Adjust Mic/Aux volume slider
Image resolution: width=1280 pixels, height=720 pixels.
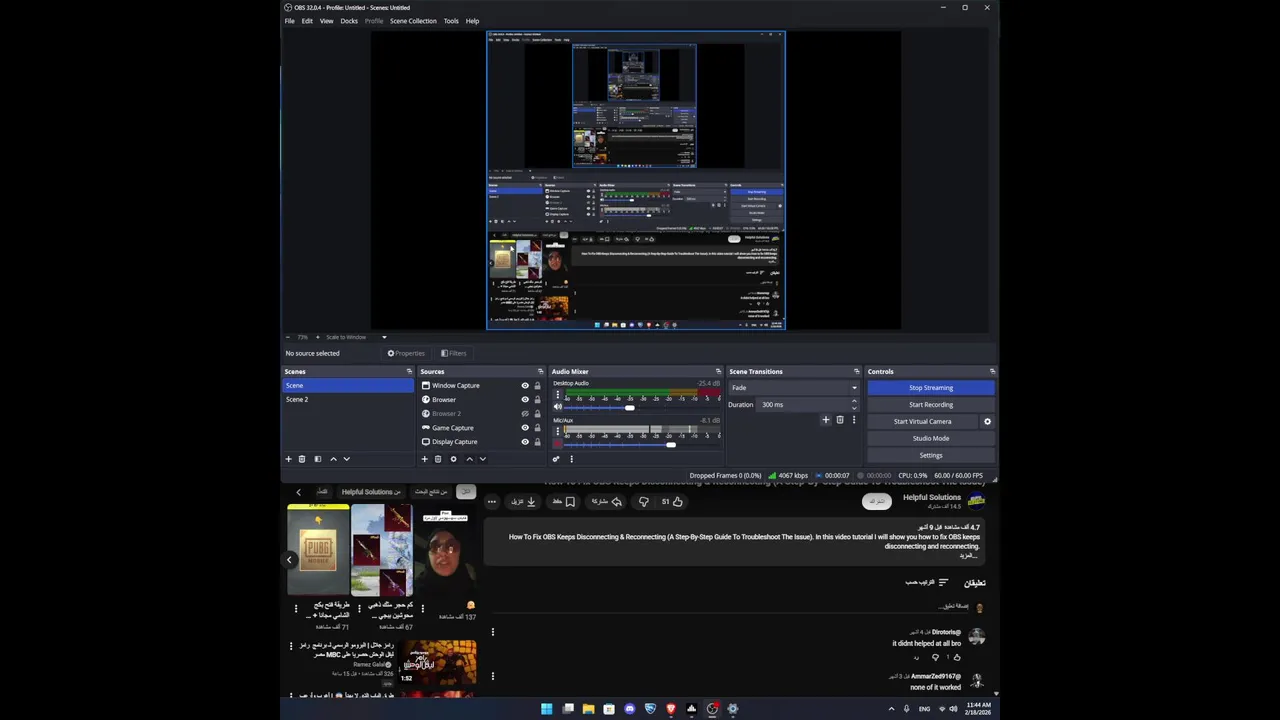(x=670, y=444)
